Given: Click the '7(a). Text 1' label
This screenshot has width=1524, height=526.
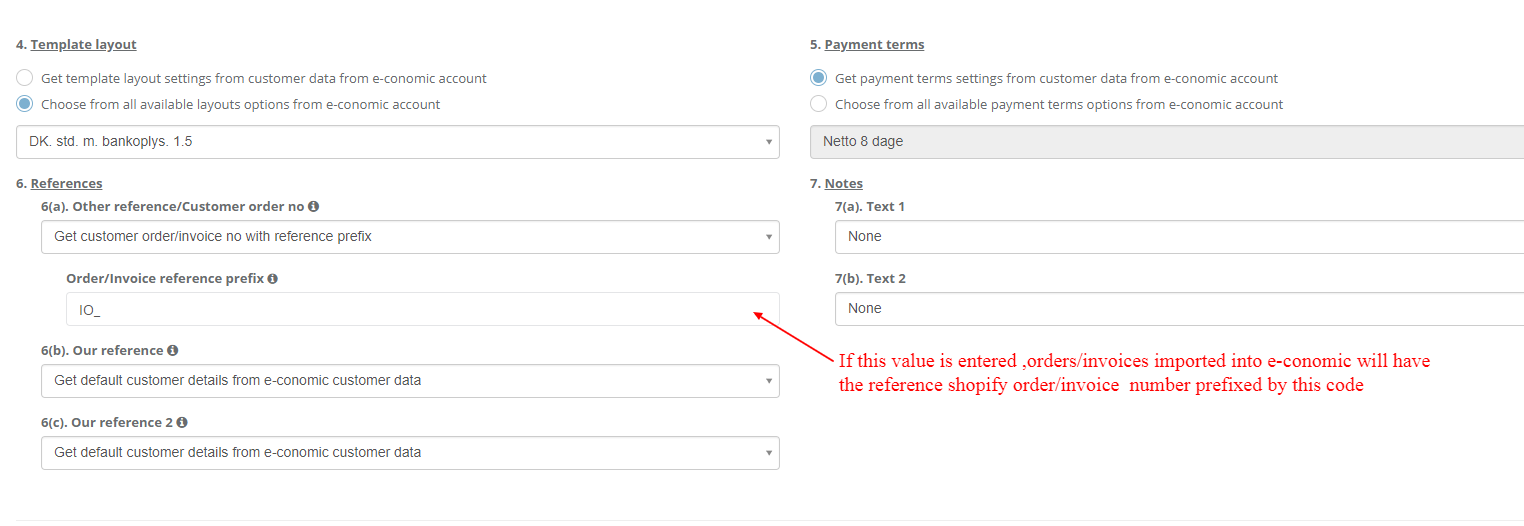Looking at the screenshot, I should [x=870, y=207].
